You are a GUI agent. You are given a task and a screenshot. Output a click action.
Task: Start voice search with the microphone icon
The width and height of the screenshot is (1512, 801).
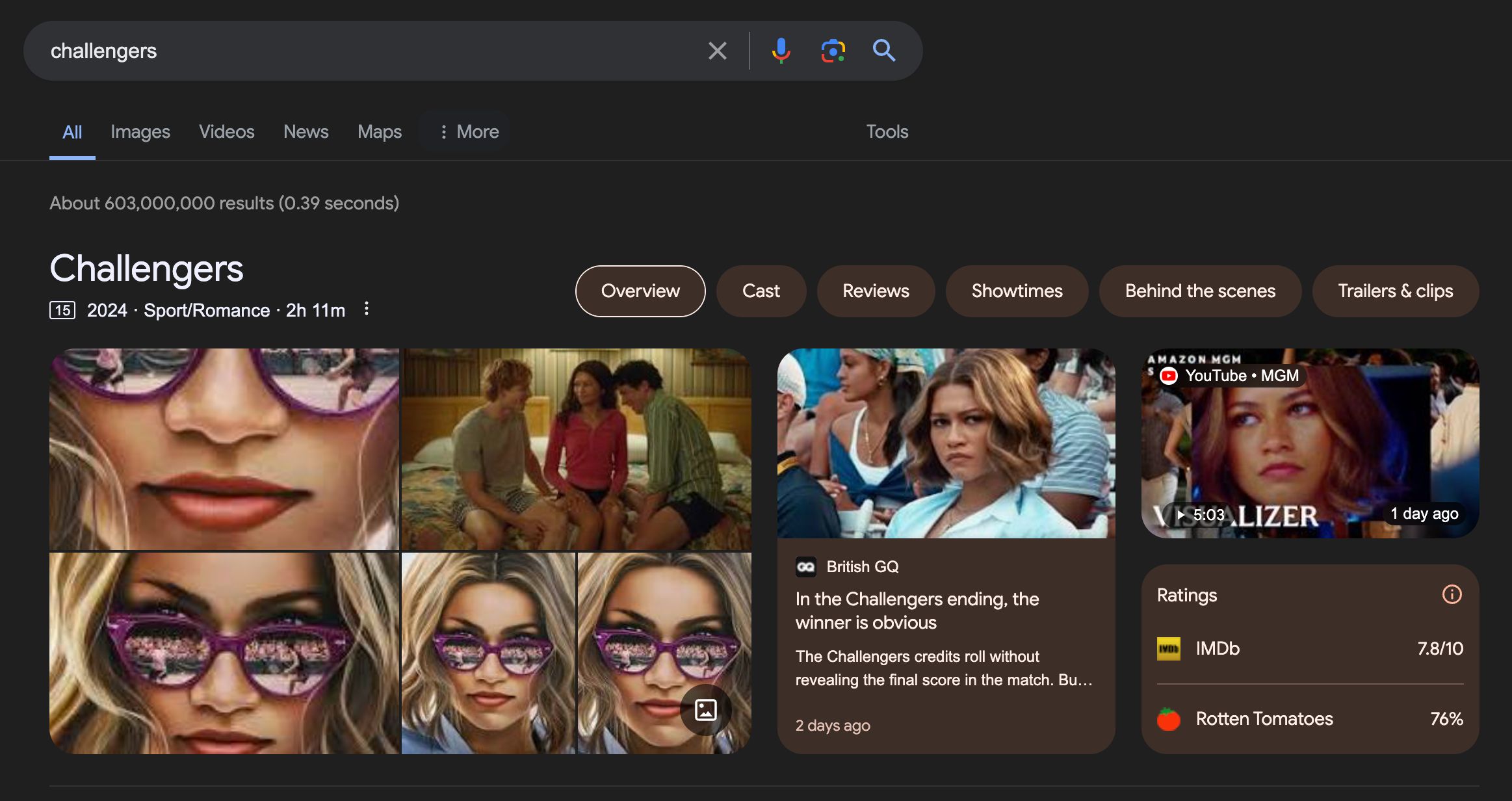(781, 51)
